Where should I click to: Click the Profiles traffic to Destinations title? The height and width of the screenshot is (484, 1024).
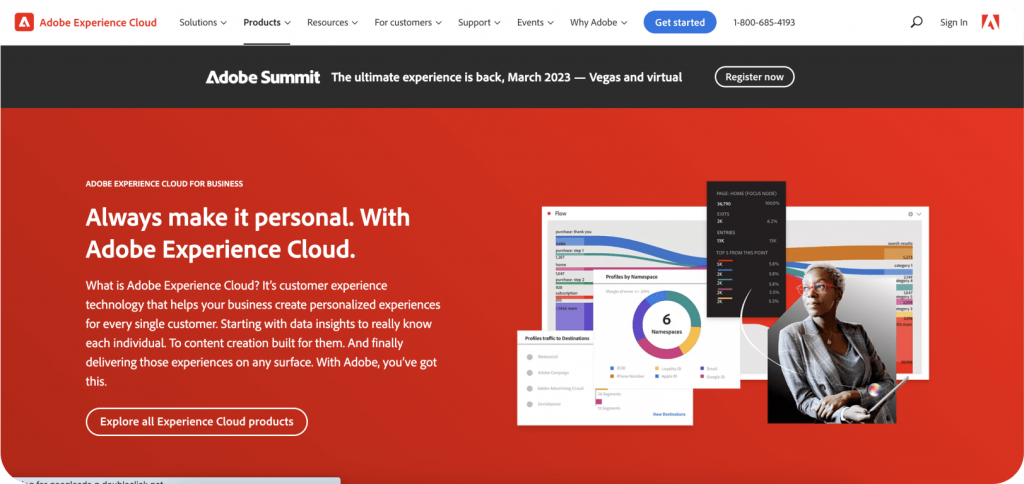click(x=557, y=338)
